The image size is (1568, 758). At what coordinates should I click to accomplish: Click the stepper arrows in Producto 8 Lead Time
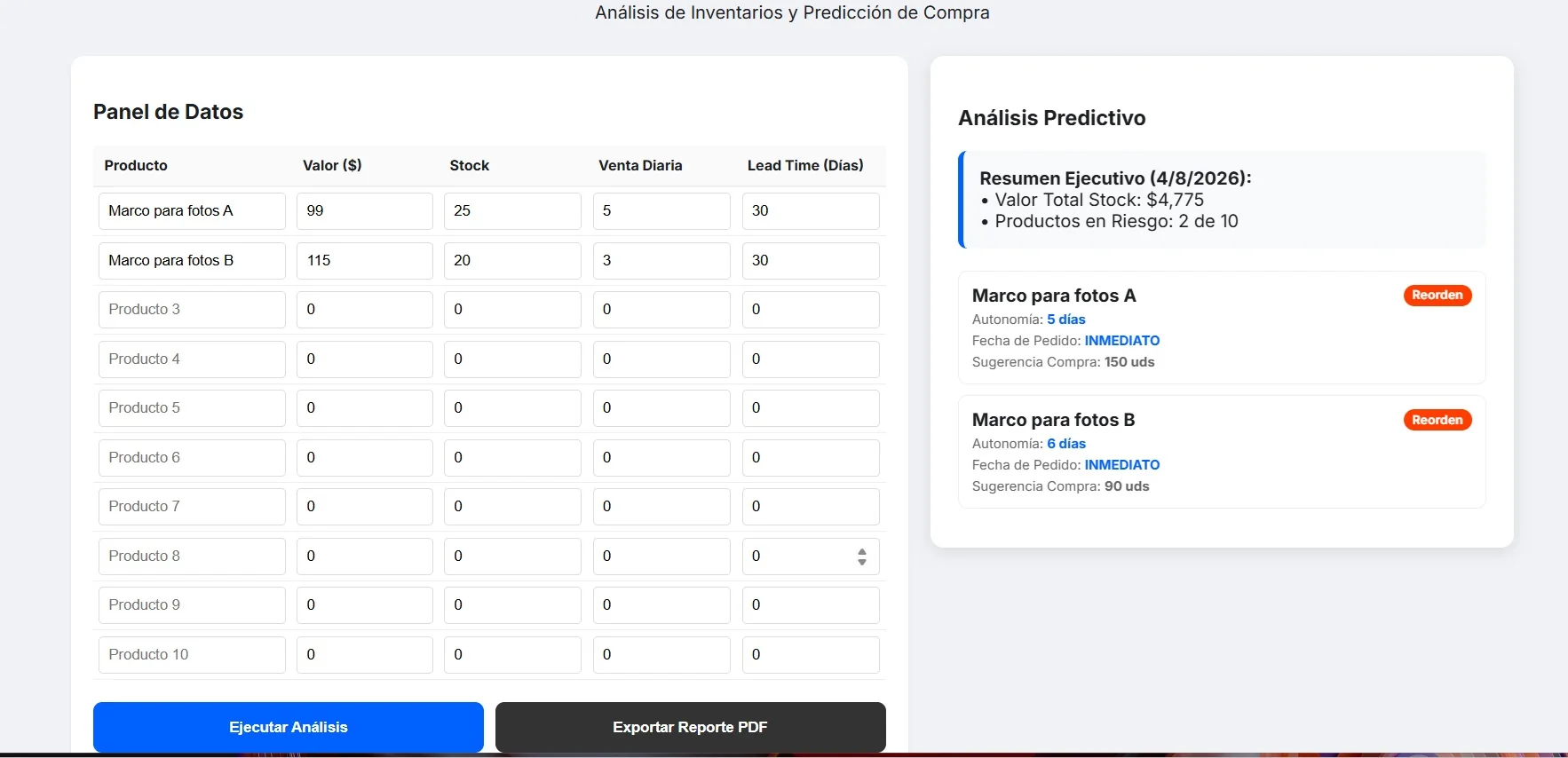(x=862, y=557)
